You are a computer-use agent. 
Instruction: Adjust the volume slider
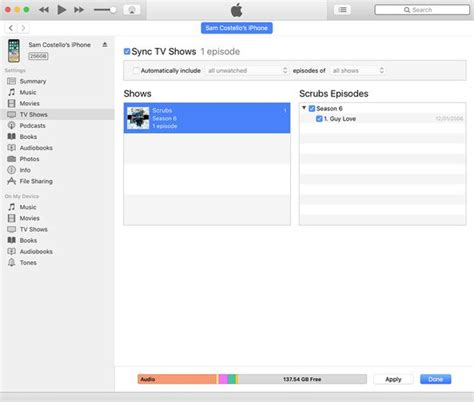(105, 10)
